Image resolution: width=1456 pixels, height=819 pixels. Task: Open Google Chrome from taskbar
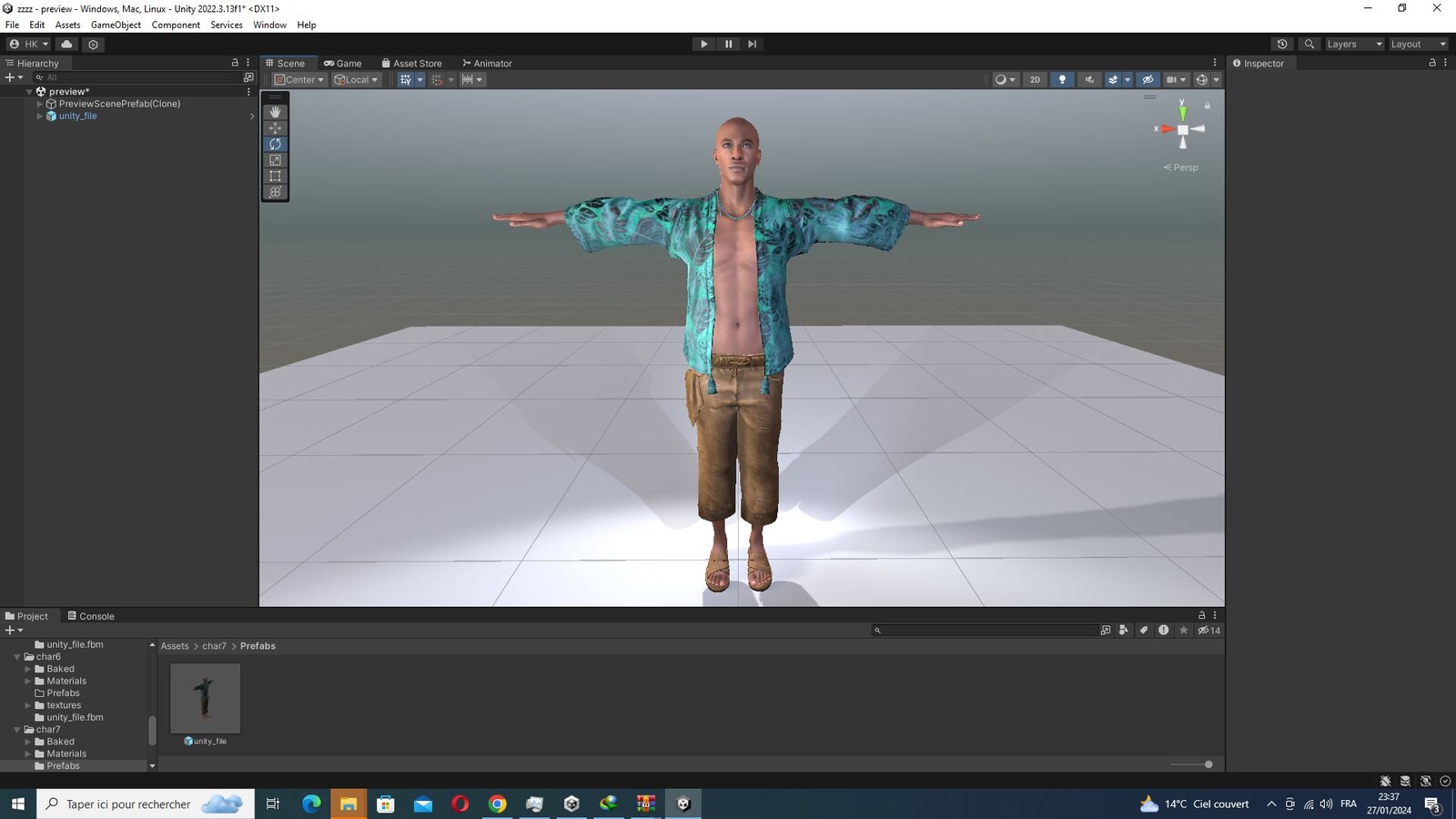[x=497, y=804]
